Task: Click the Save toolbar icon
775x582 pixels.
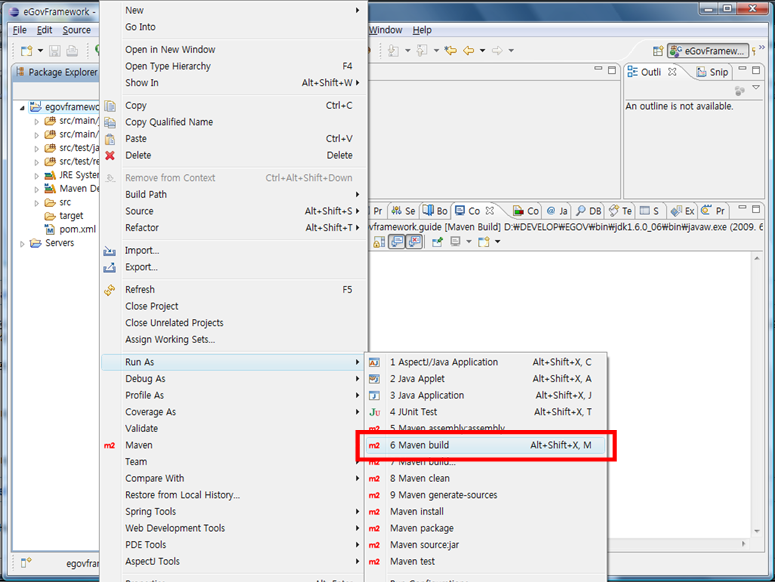Action: 54,51
